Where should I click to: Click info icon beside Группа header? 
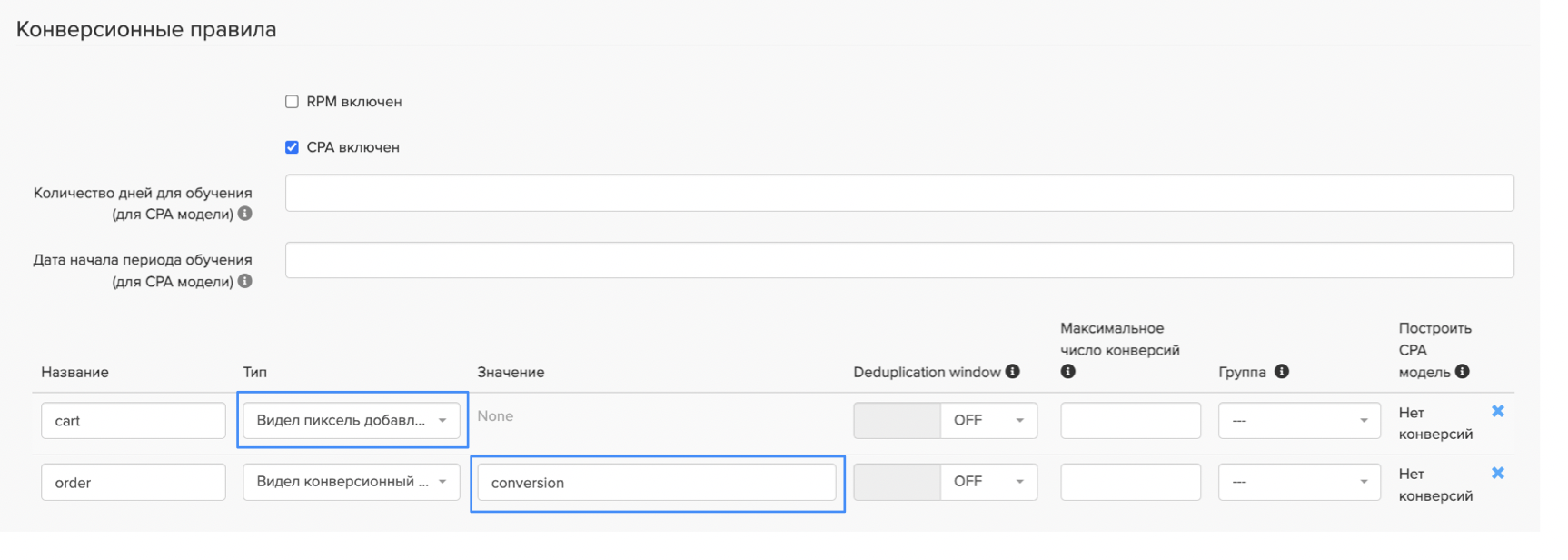(1281, 372)
